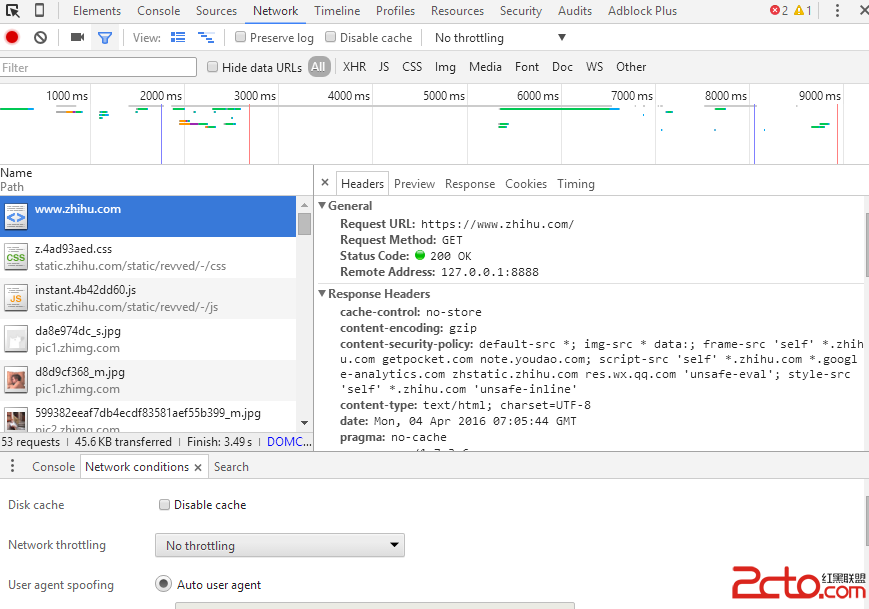Click into the Filter text field
This screenshot has height=609, width=869.
pos(98,67)
